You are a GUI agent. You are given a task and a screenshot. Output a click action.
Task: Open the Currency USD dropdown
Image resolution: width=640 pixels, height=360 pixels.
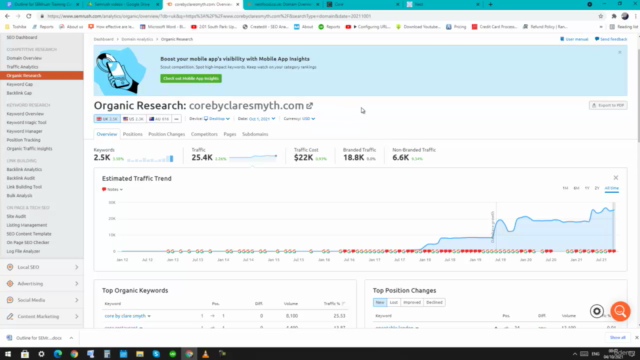309,119
